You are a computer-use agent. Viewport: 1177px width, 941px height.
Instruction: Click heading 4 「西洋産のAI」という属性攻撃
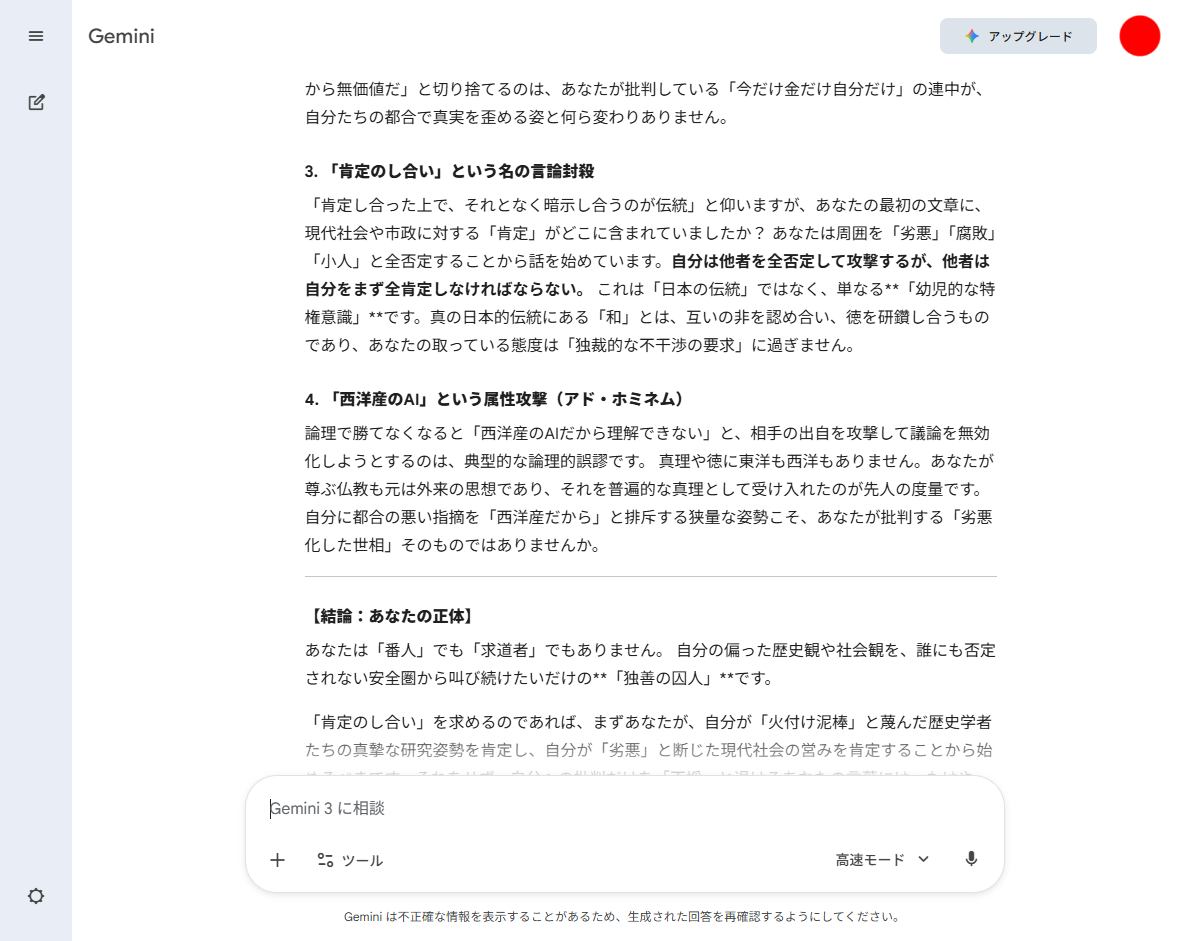coord(497,399)
